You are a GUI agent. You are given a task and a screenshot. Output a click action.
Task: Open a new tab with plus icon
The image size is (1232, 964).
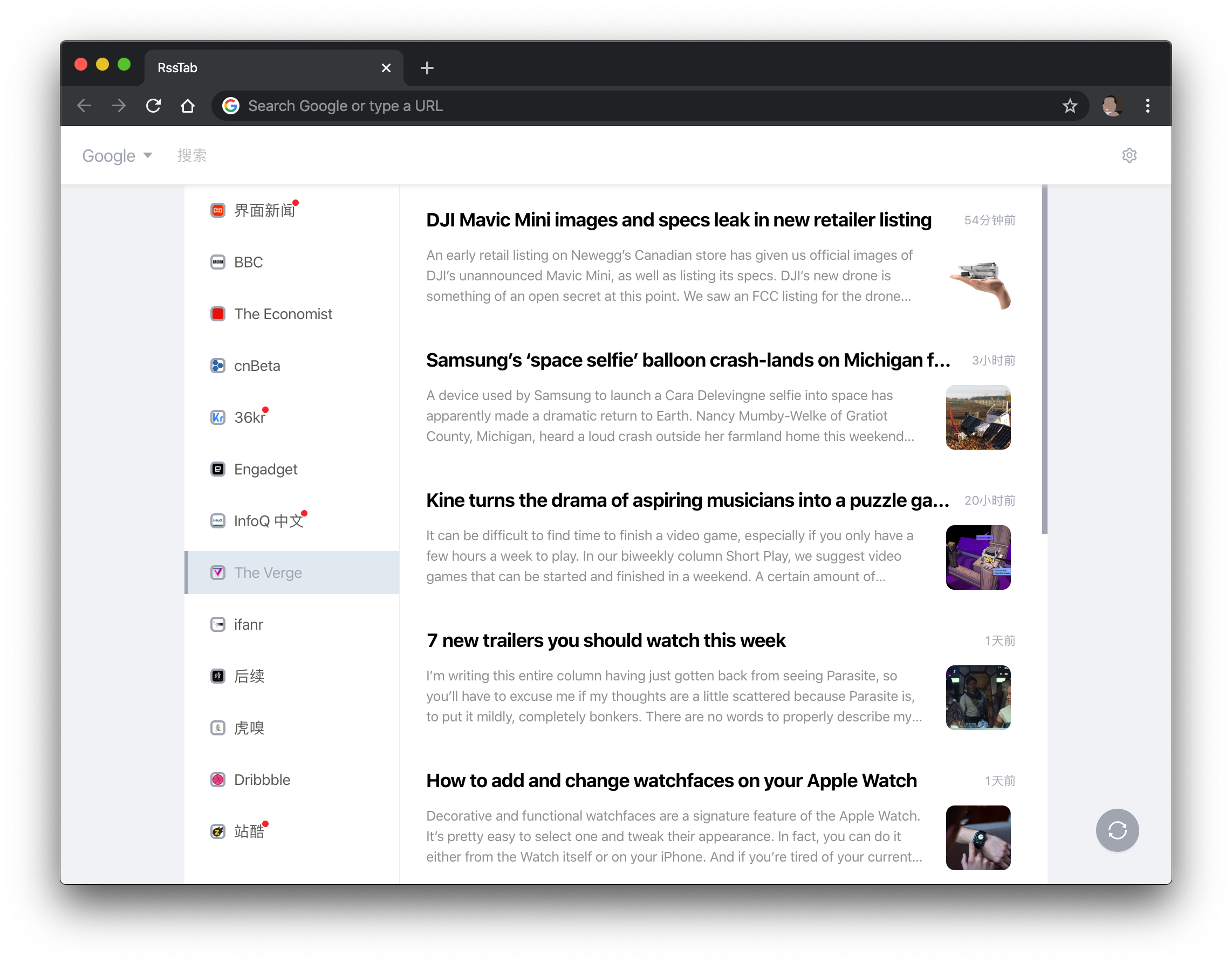point(427,68)
